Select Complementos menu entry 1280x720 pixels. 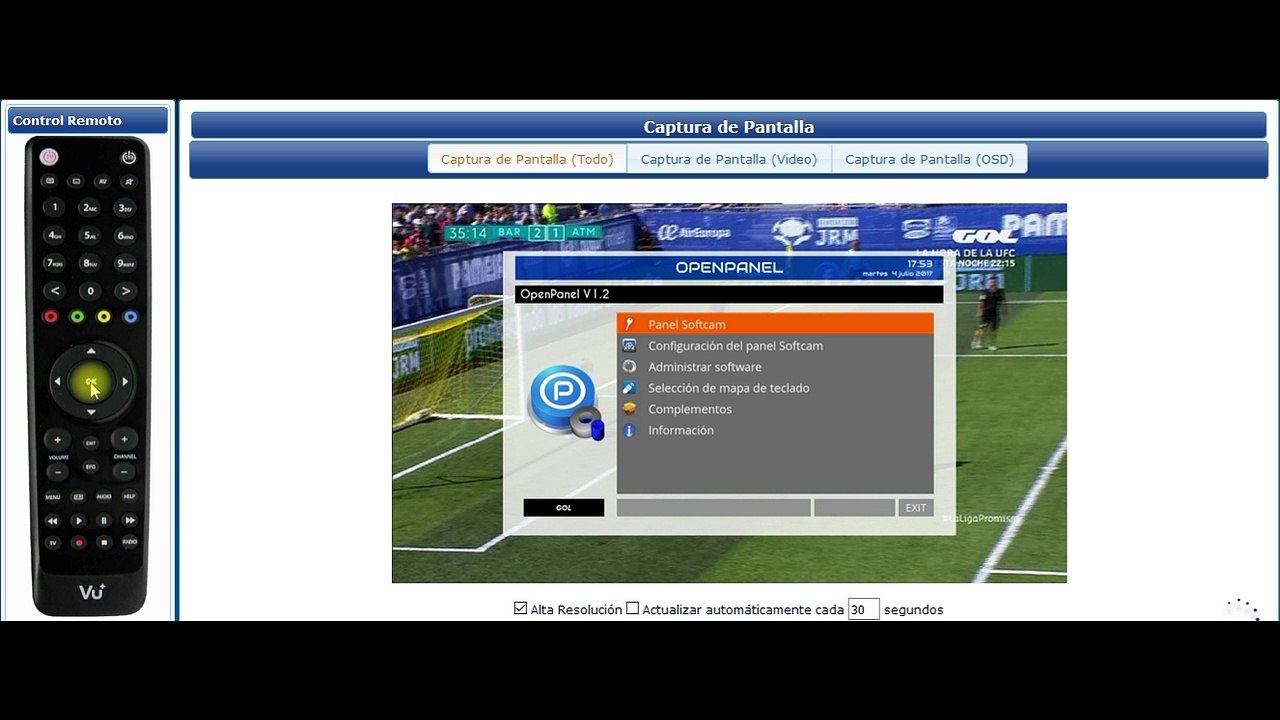pos(775,409)
